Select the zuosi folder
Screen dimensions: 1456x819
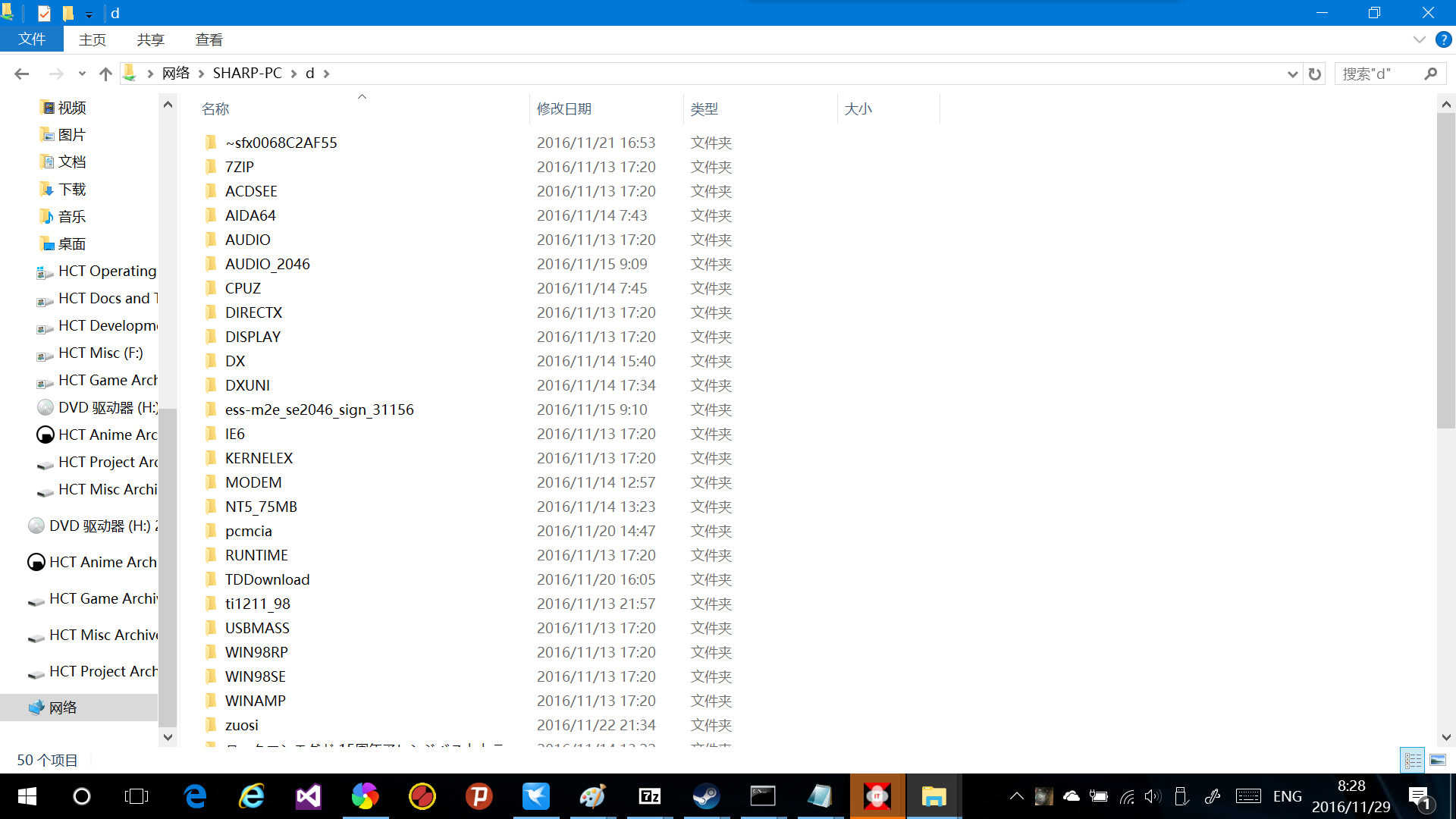click(x=241, y=725)
